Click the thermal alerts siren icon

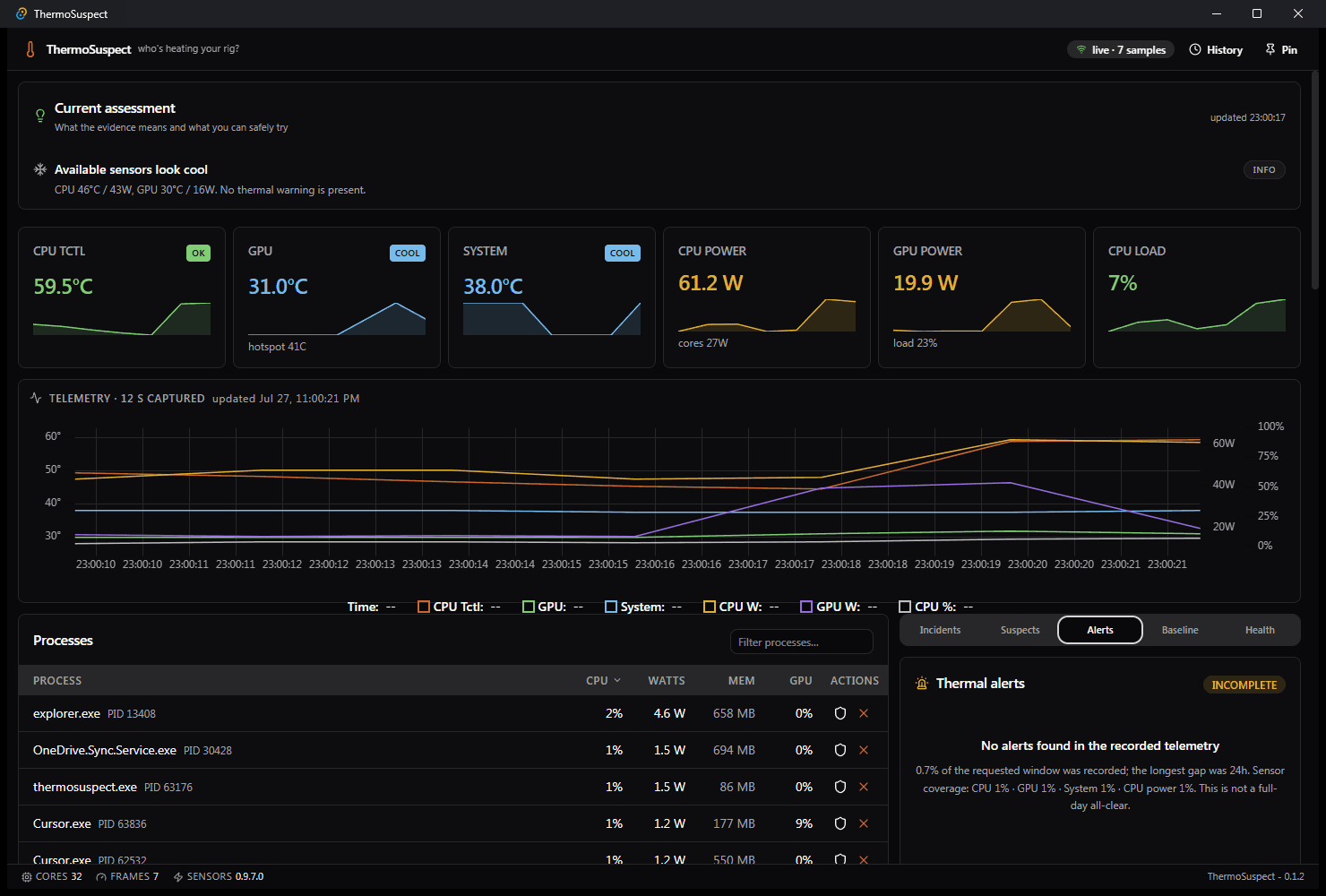922,683
